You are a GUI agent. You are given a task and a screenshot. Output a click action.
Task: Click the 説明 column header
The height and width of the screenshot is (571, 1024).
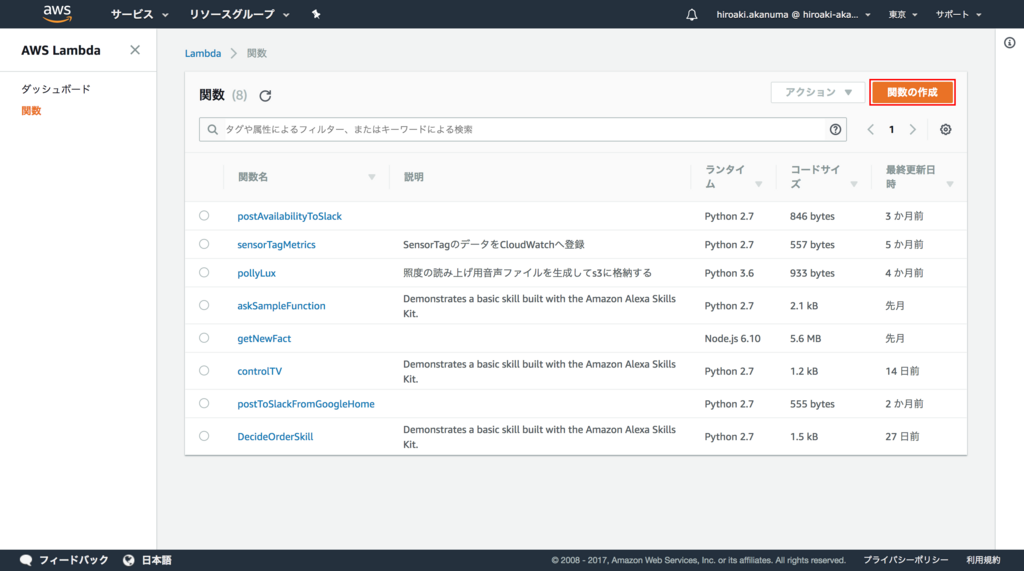tap(413, 177)
